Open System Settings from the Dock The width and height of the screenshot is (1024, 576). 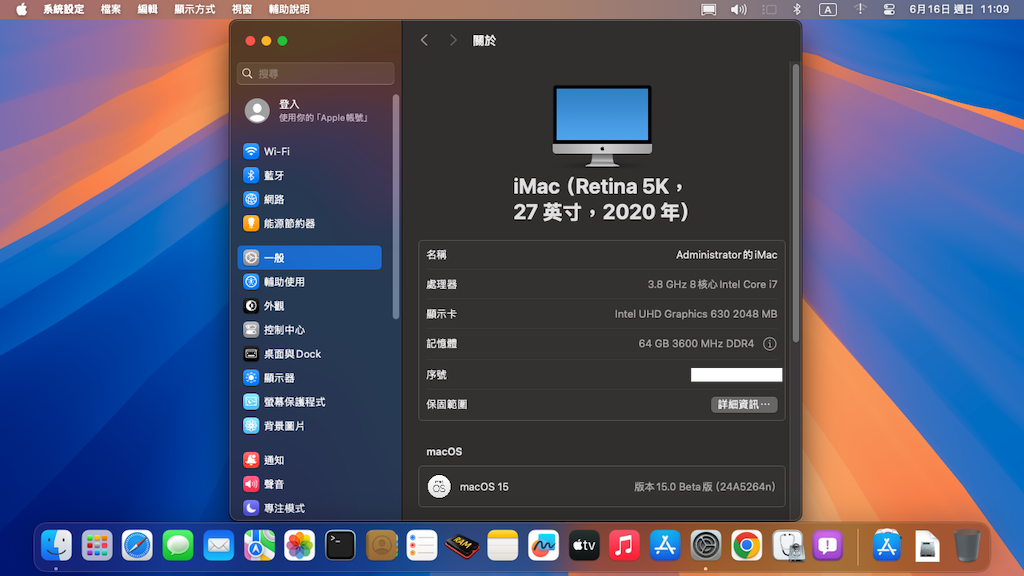706,545
